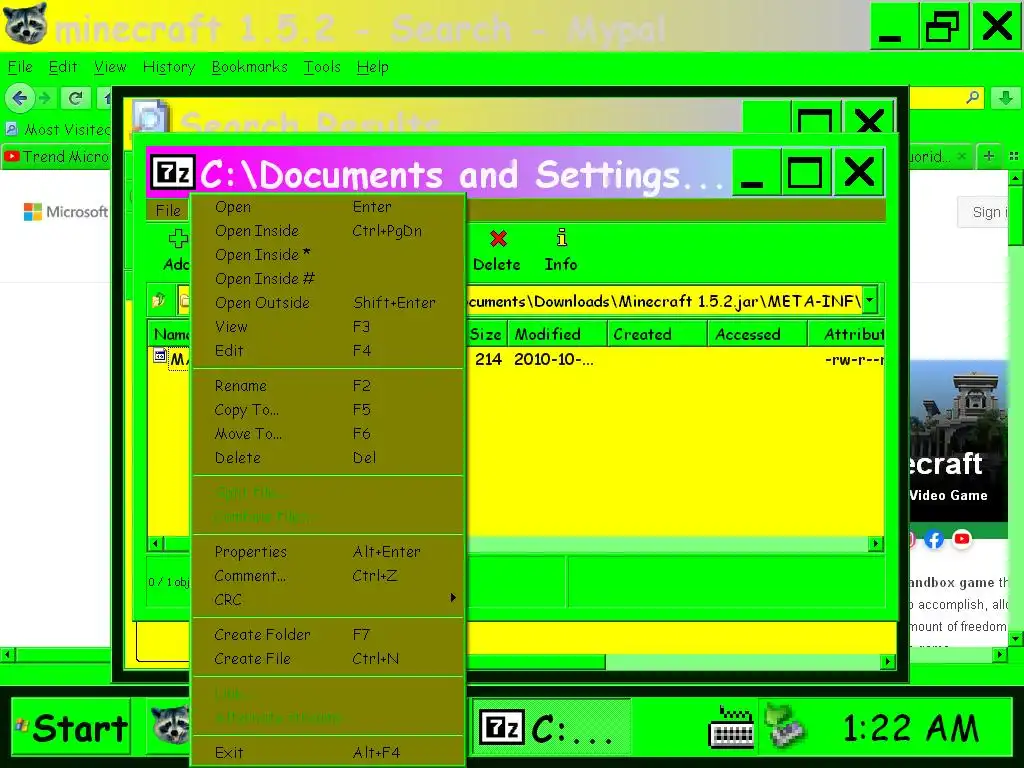The image size is (1024, 768).
Task: Click the taskbar clock showing 1:22 AM
Action: tap(910, 728)
